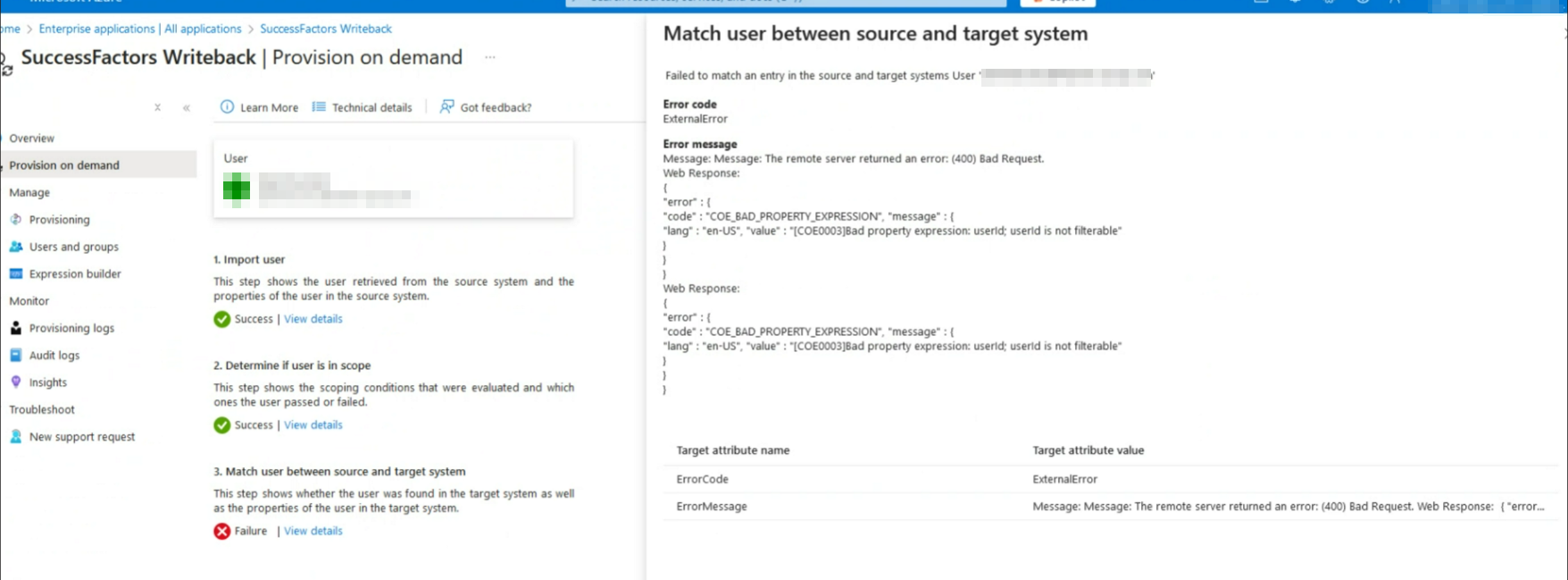
Task: Open the ellipsis menu beside page title
Action: point(489,57)
